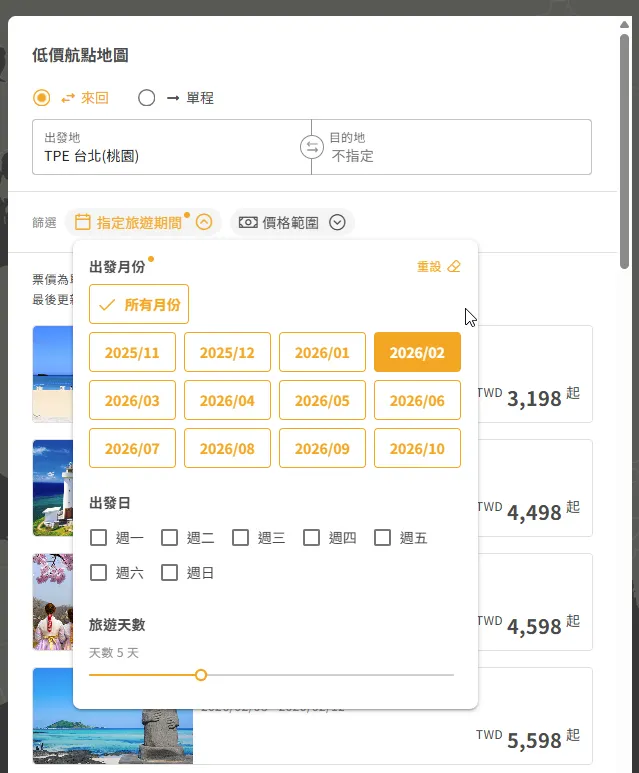Select the 單程 one-way radio button
639x773 pixels.
pyautogui.click(x=146, y=98)
